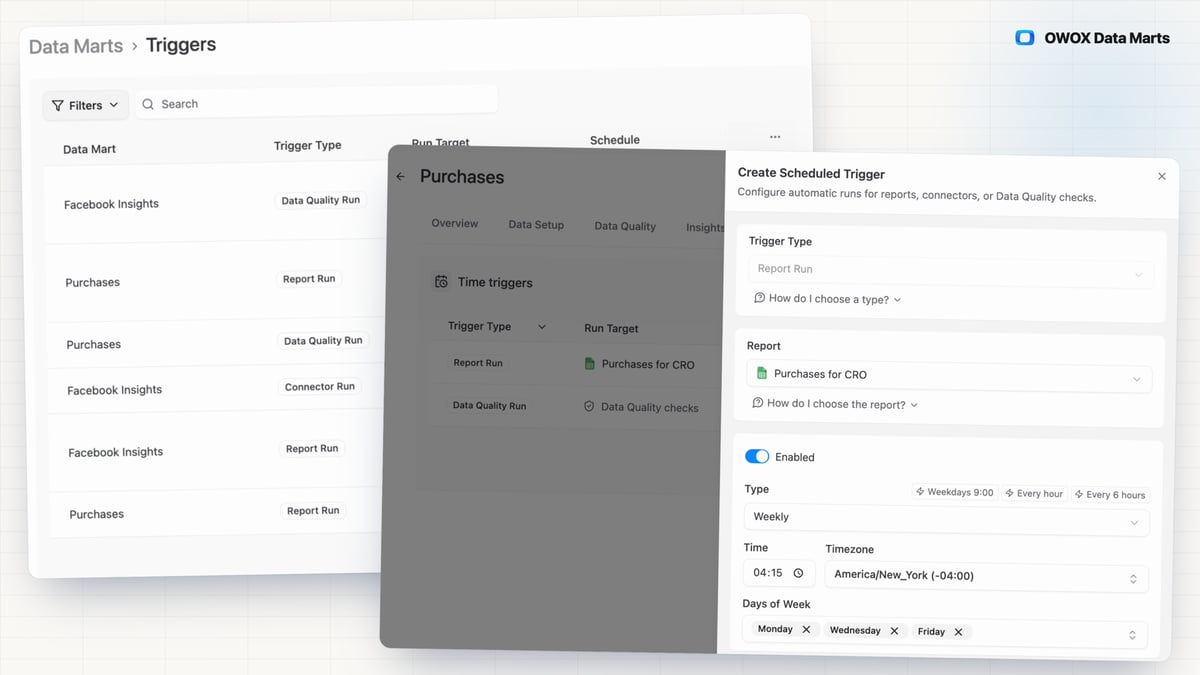Sort by Trigger Type chevron in Time triggers
Viewport: 1200px width, 675px height.
542,327
